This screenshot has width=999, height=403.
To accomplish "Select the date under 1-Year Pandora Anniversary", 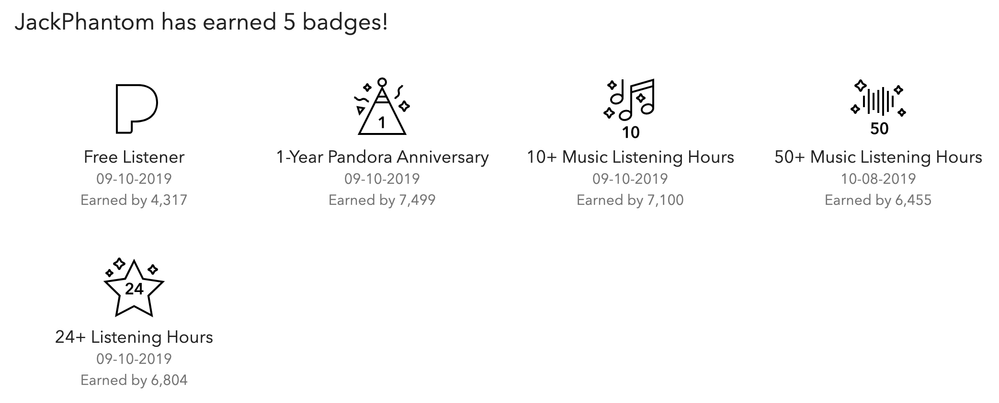I will 382,179.
